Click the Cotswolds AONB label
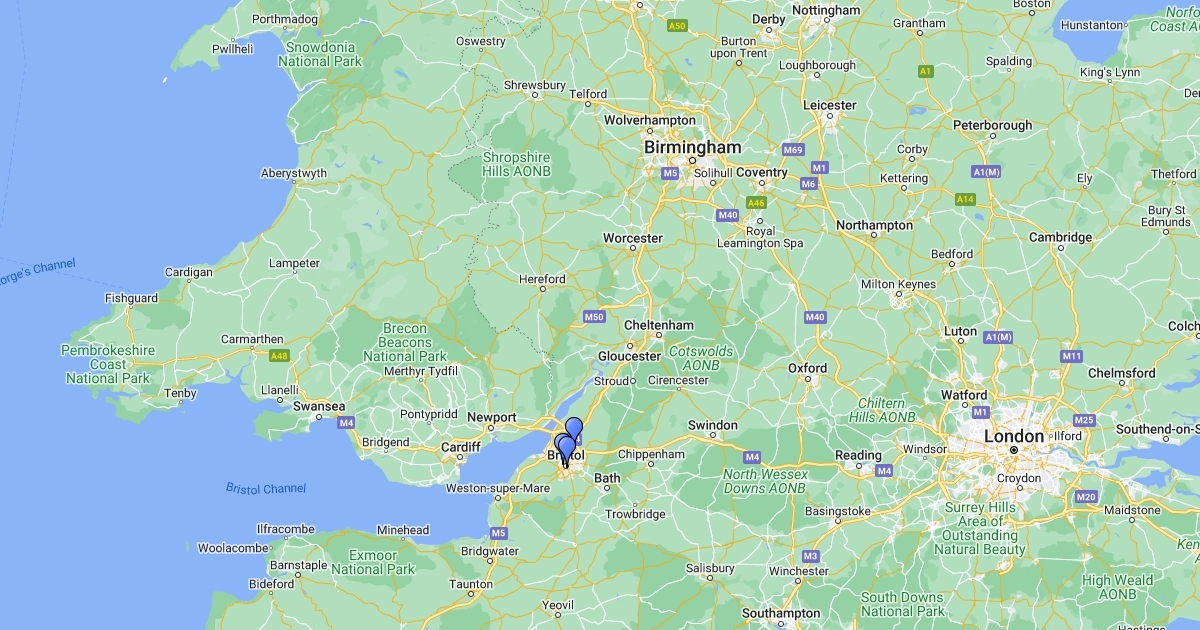This screenshot has height=630, width=1200. (701, 358)
